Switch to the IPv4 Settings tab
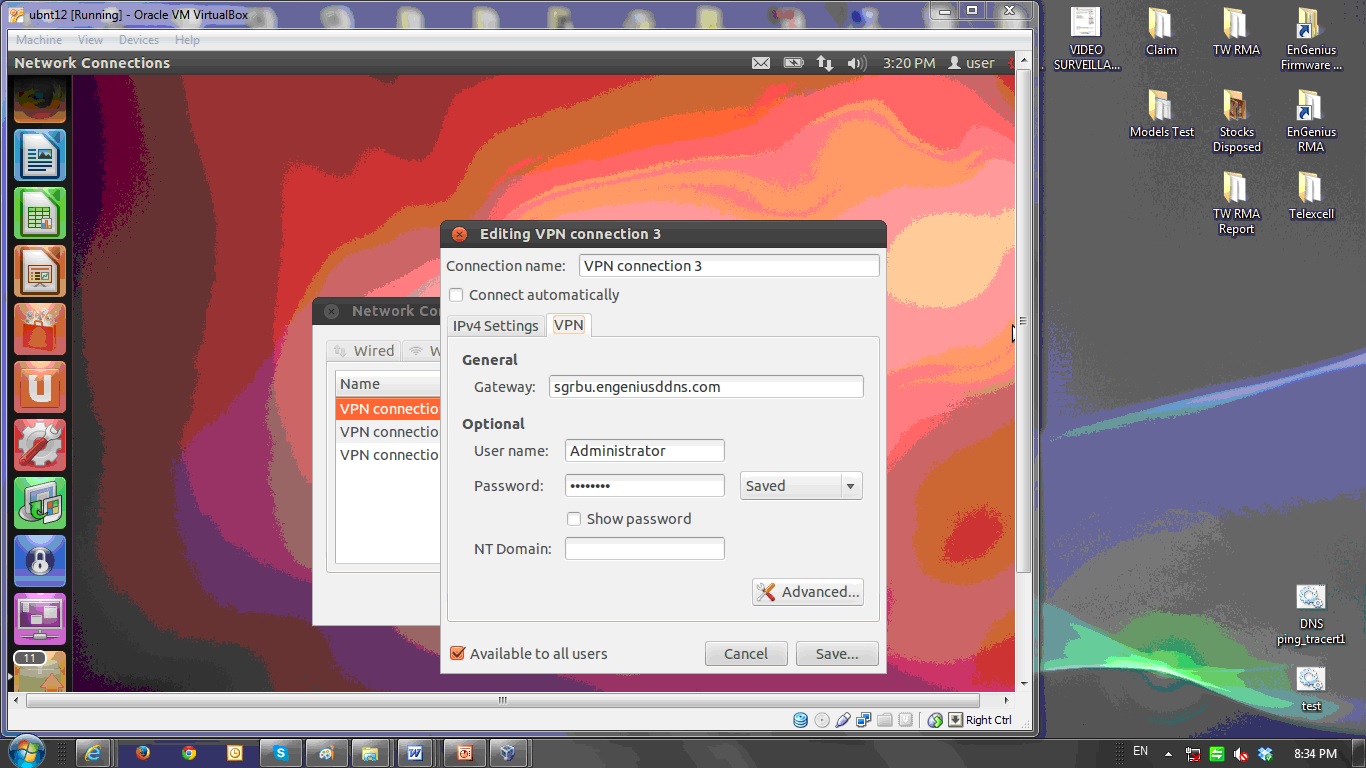 tap(496, 326)
